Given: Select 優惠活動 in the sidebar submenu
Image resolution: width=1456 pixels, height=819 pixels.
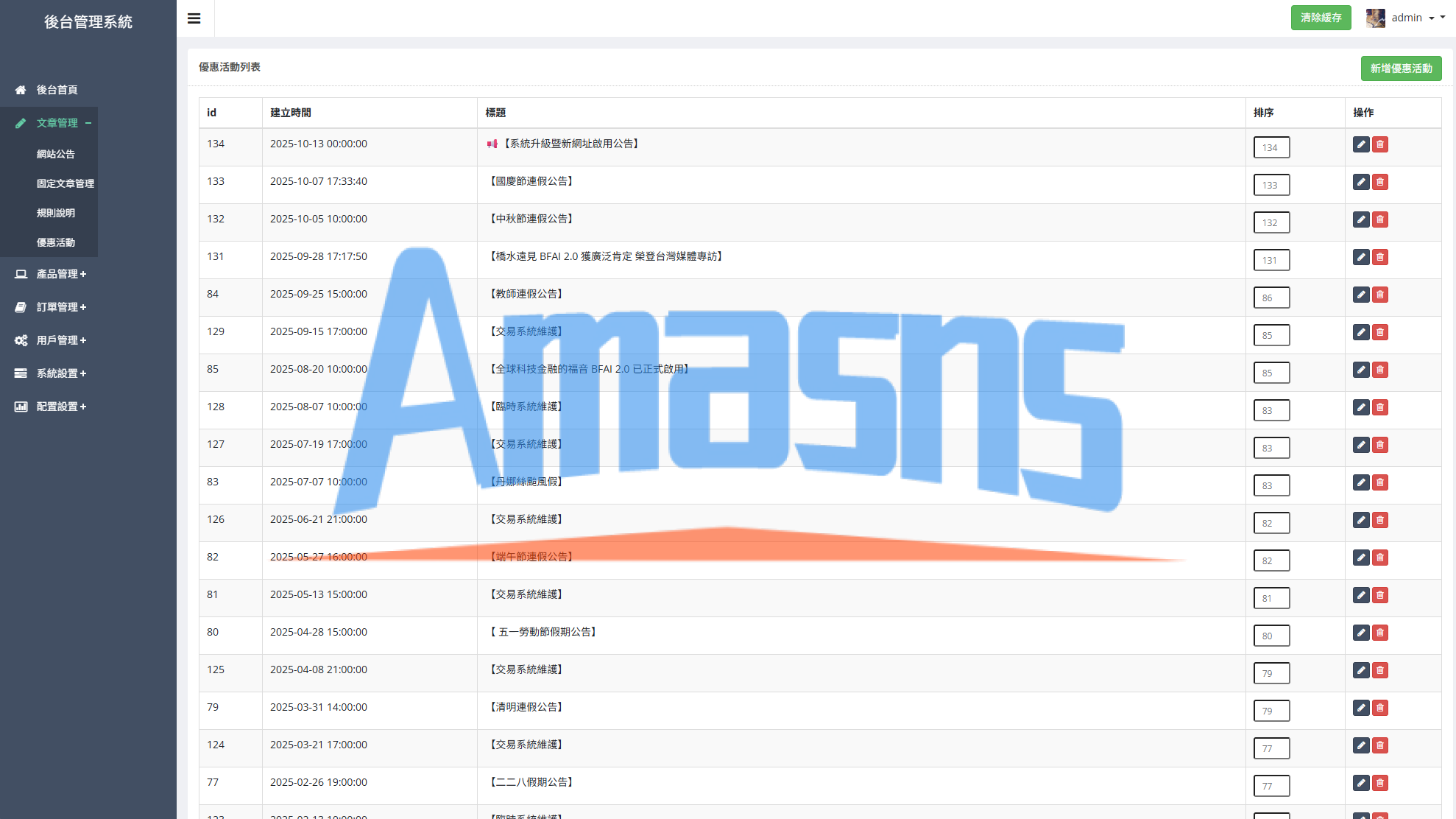Looking at the screenshot, I should [x=56, y=242].
